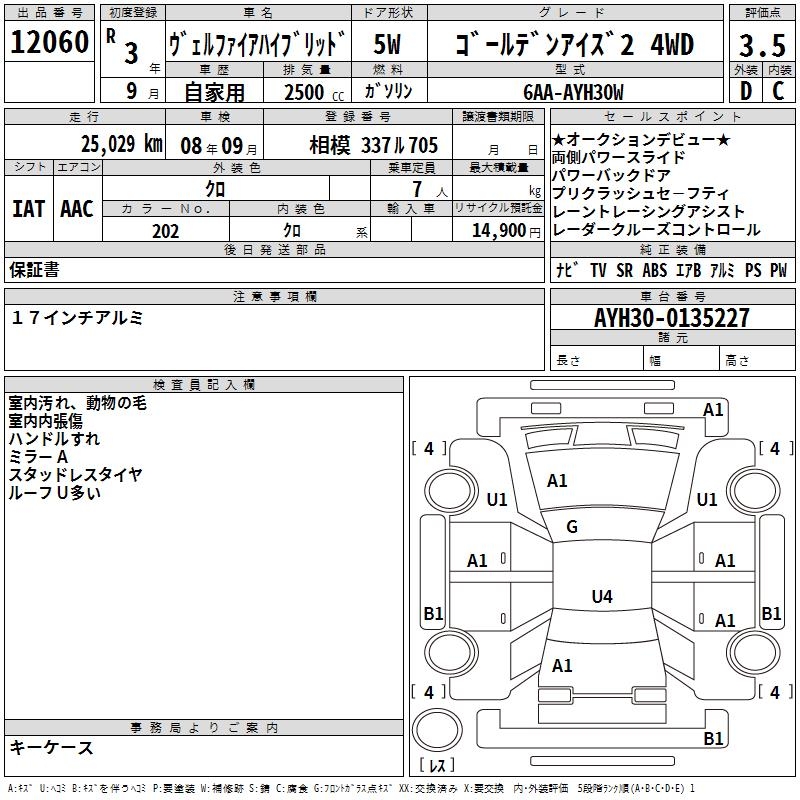Select the G windshield chip mark
800x800 pixels.
tap(572, 527)
